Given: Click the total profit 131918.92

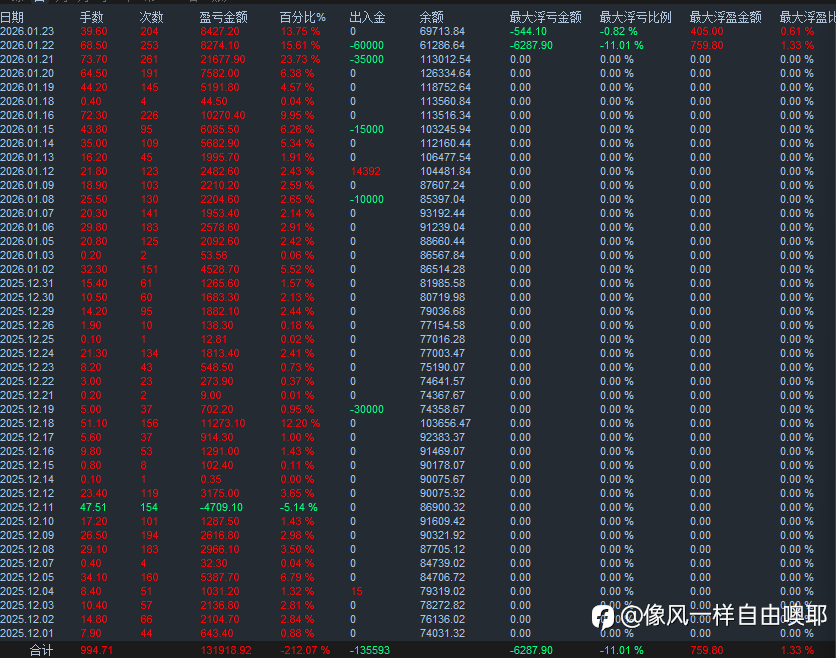Looking at the screenshot, I should (226, 651).
